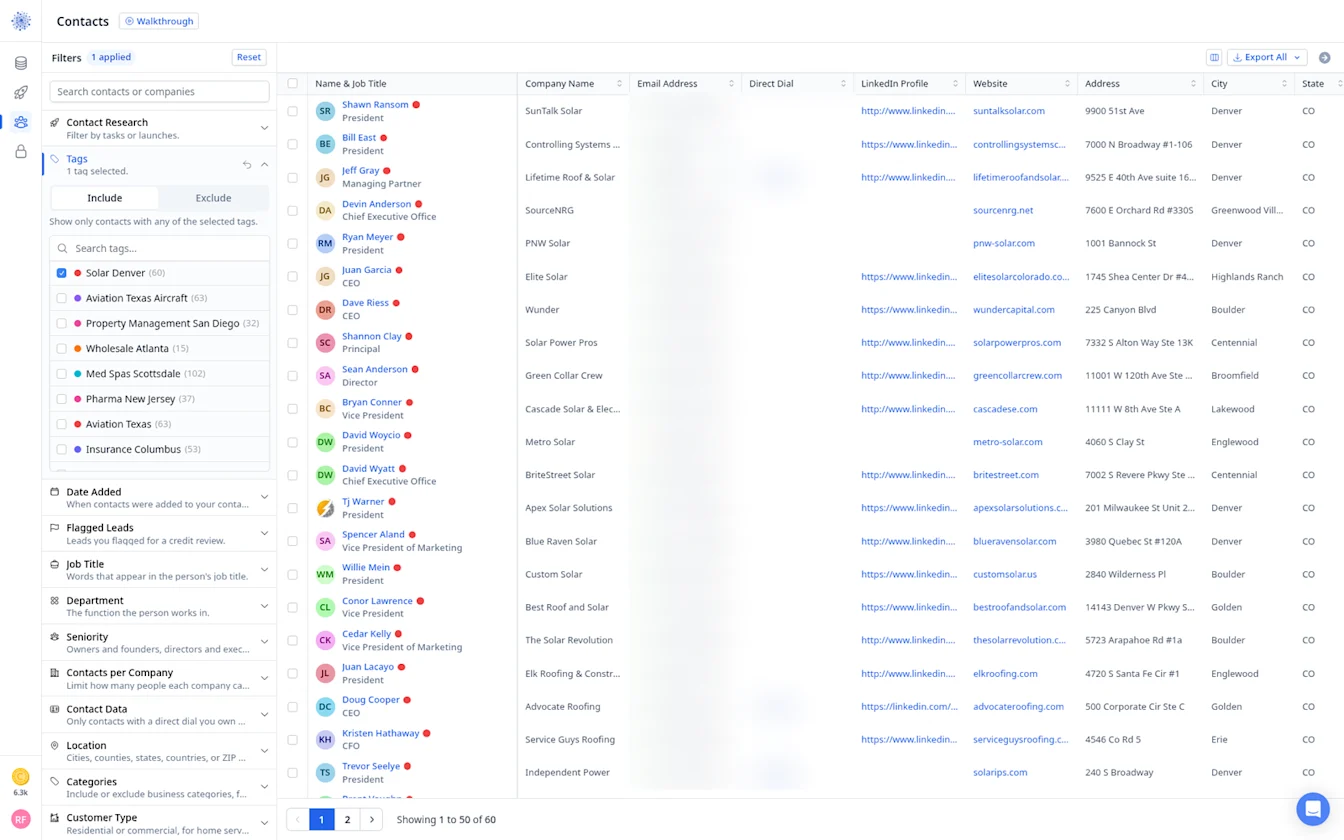Focus the Search tags field
This screenshot has height=840, width=1344.
tap(159, 248)
